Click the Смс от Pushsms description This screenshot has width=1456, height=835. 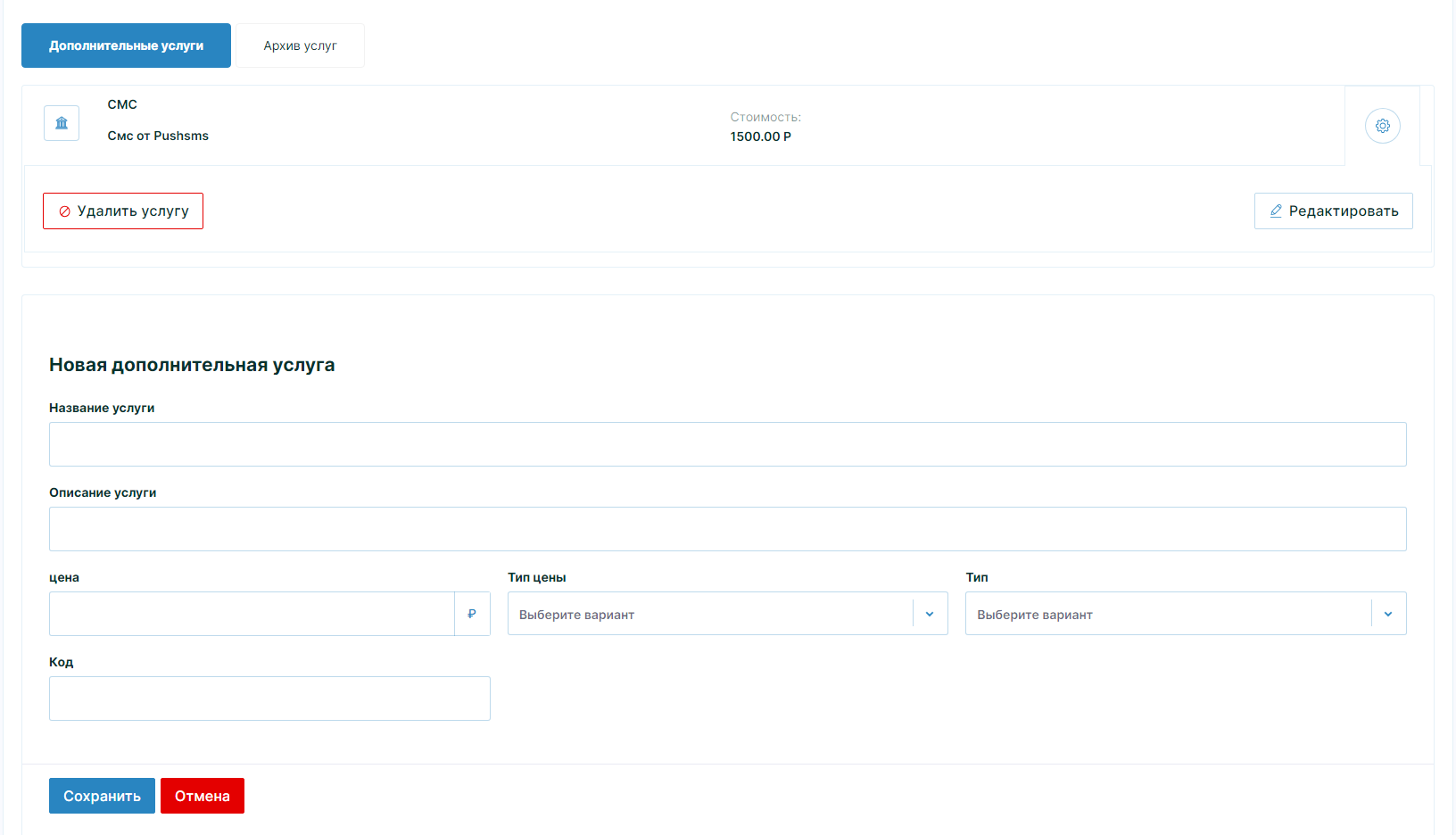[x=158, y=136]
